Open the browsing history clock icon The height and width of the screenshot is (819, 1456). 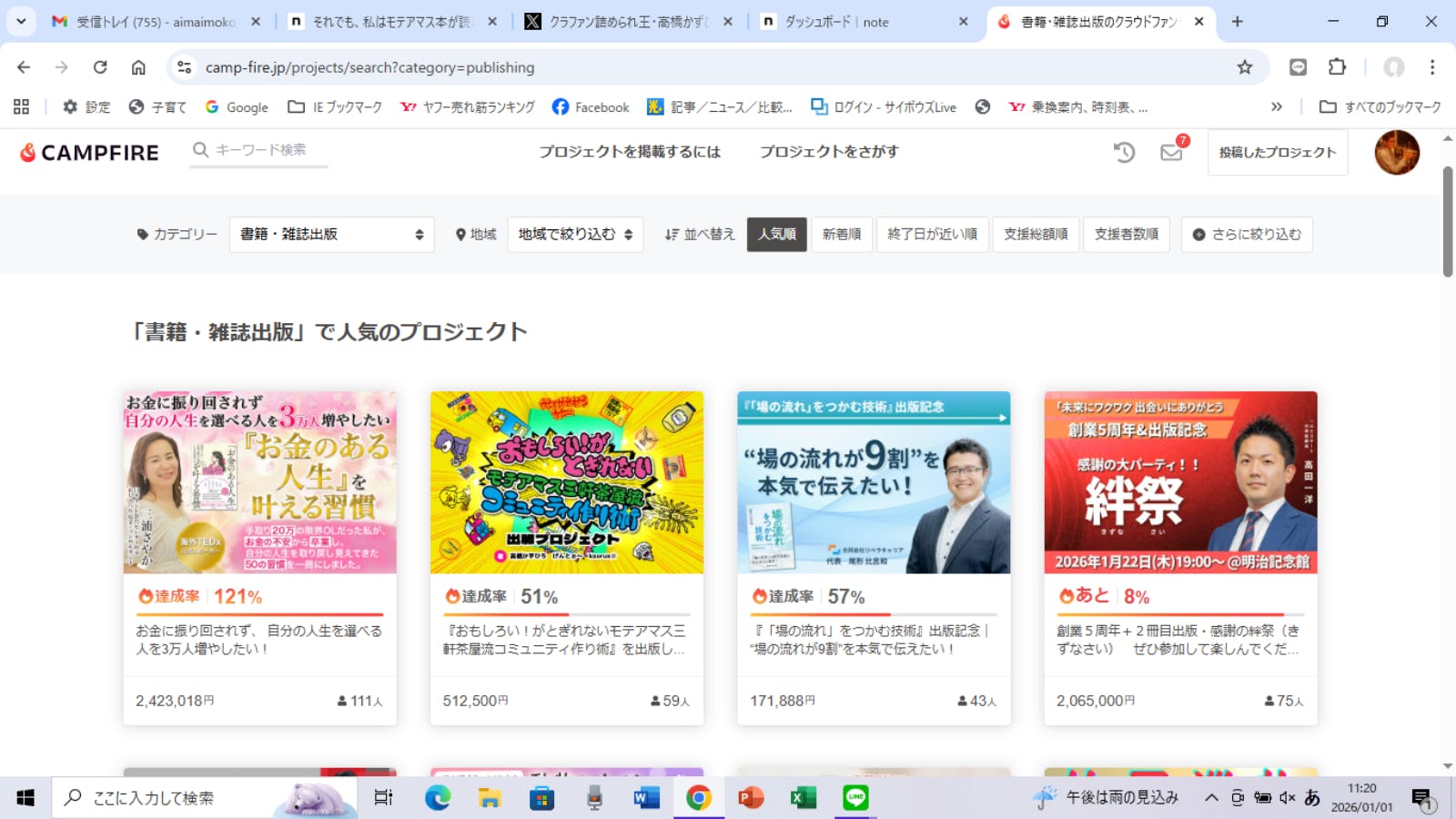(x=1124, y=153)
